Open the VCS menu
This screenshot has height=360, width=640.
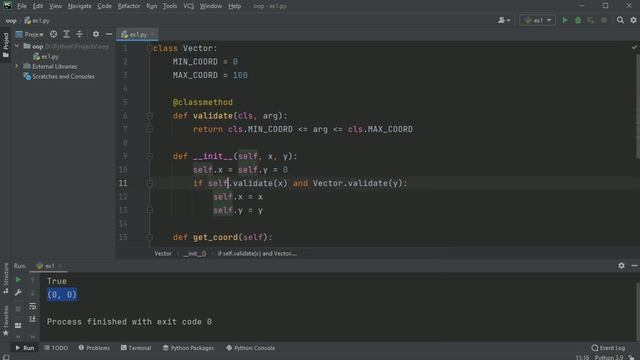click(x=189, y=6)
